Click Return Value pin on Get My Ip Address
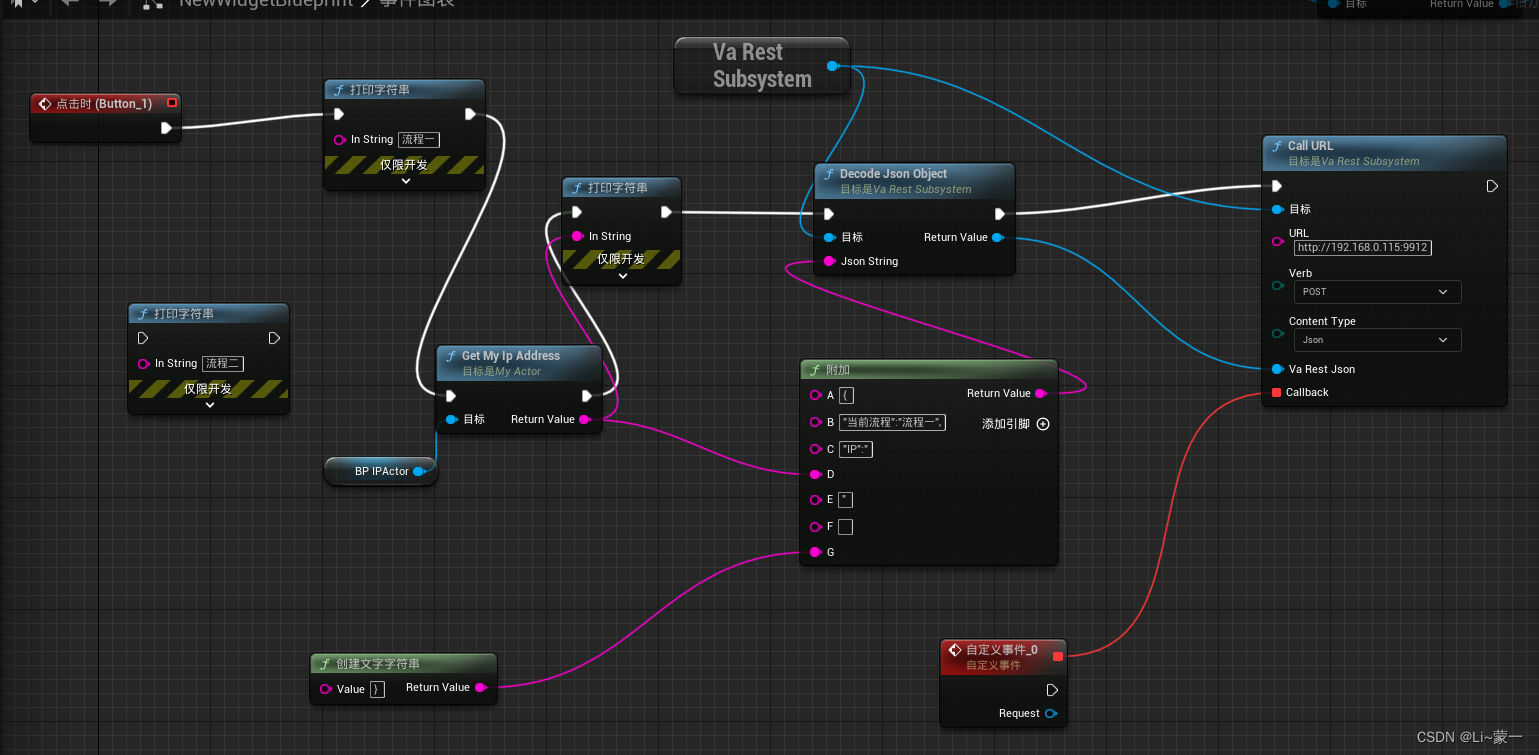The height and width of the screenshot is (755, 1539). (584, 419)
